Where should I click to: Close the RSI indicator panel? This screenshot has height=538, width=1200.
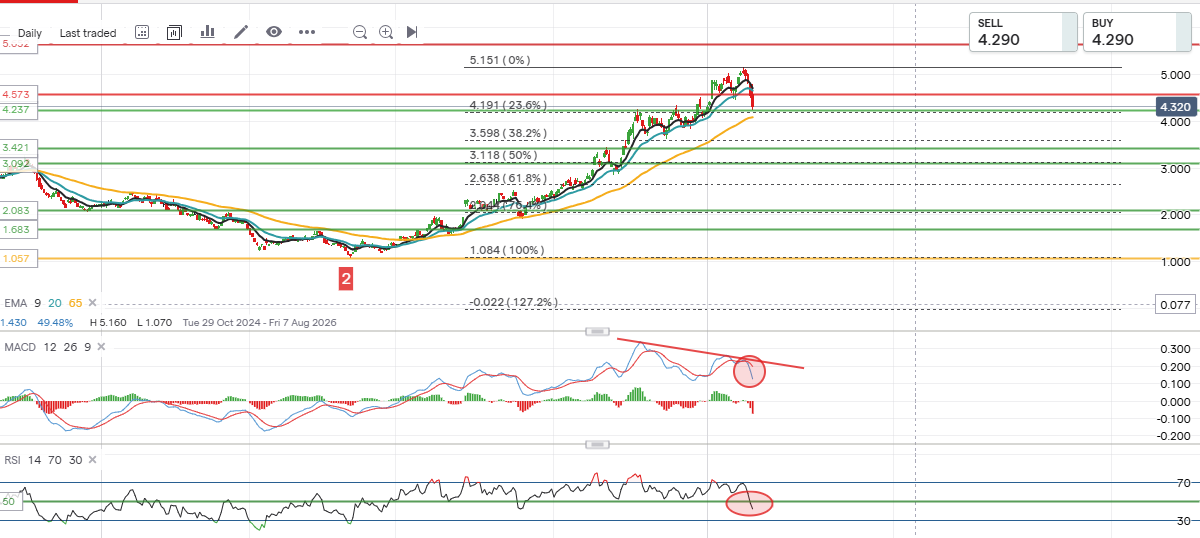pyautogui.click(x=92, y=459)
